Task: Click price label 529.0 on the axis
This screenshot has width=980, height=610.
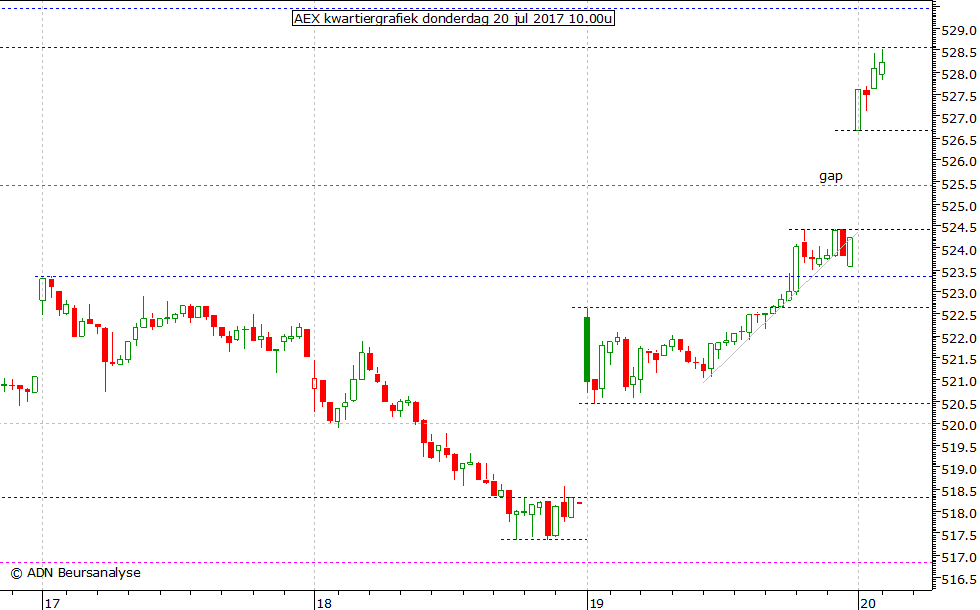Action: point(959,31)
